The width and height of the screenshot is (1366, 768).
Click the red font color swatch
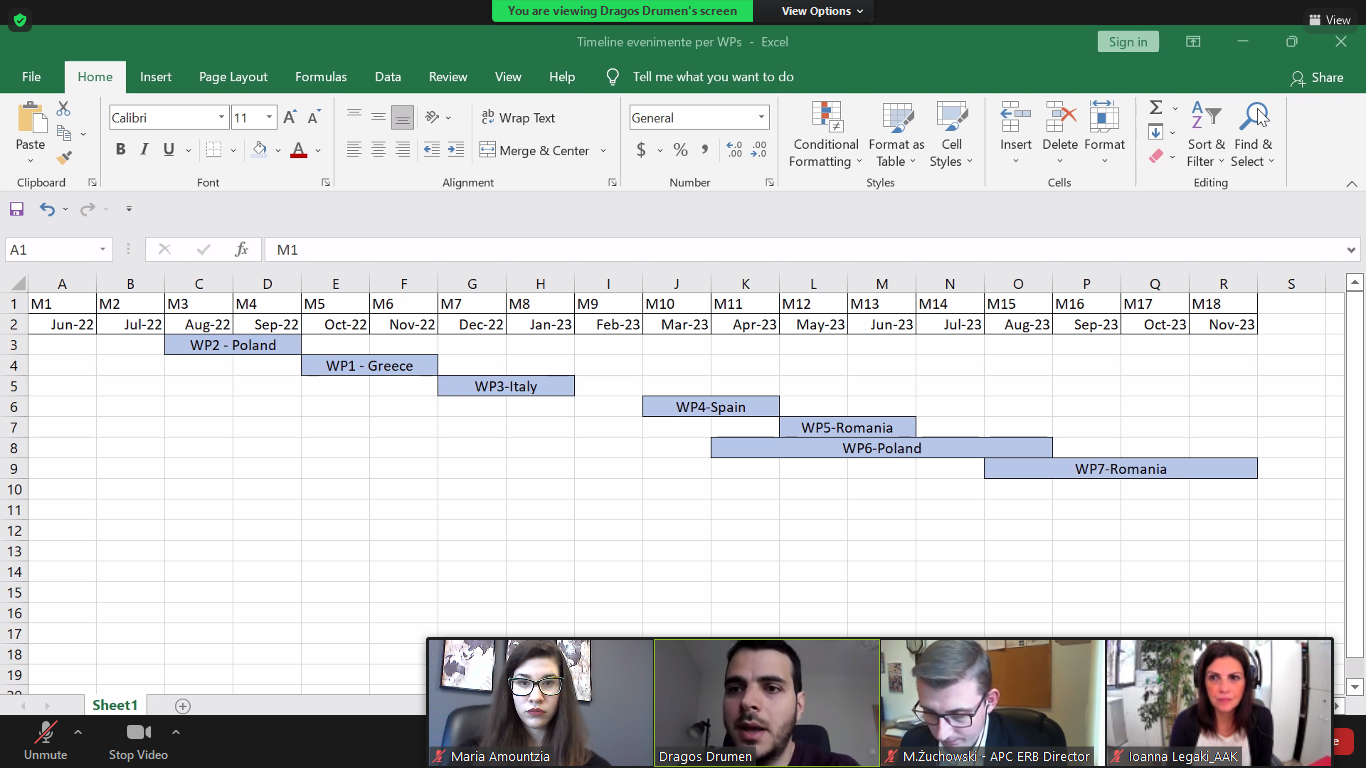(297, 151)
